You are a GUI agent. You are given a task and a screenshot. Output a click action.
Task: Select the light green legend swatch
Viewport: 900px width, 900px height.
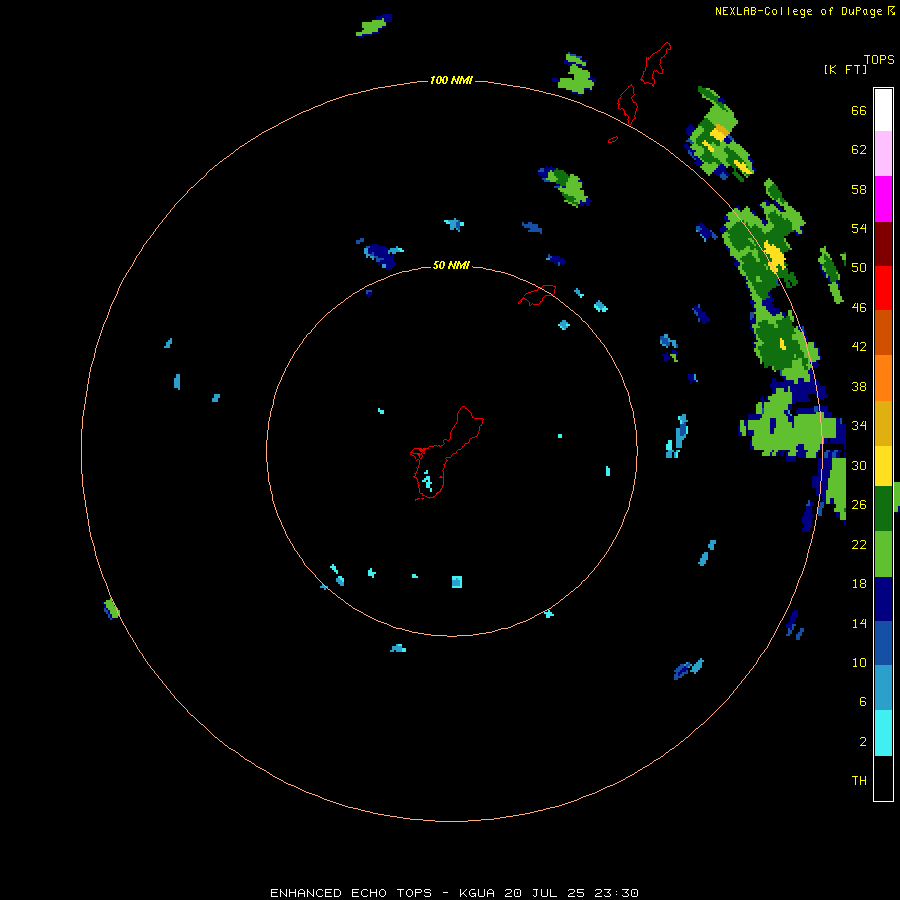(x=883, y=554)
